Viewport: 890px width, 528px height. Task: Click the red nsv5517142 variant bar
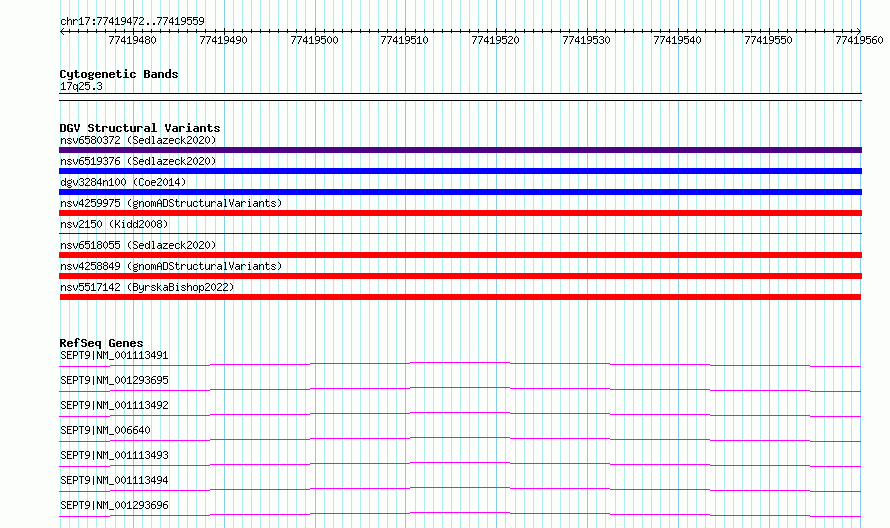[x=460, y=297]
